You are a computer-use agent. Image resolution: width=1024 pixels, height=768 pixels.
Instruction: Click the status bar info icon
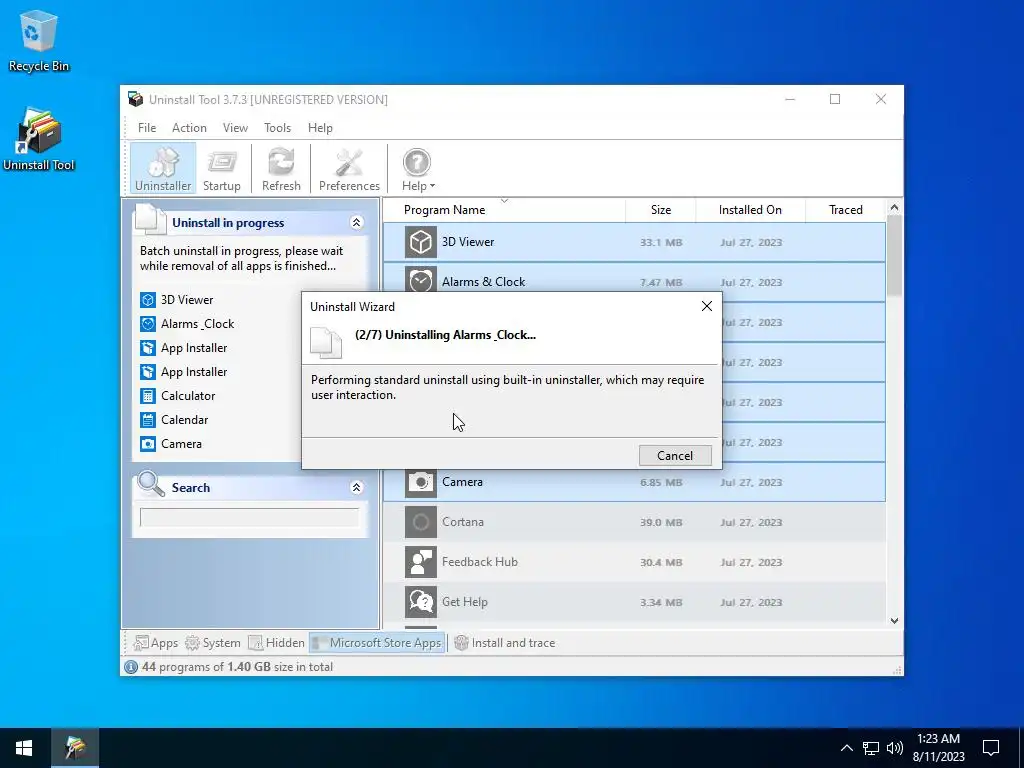pos(131,667)
